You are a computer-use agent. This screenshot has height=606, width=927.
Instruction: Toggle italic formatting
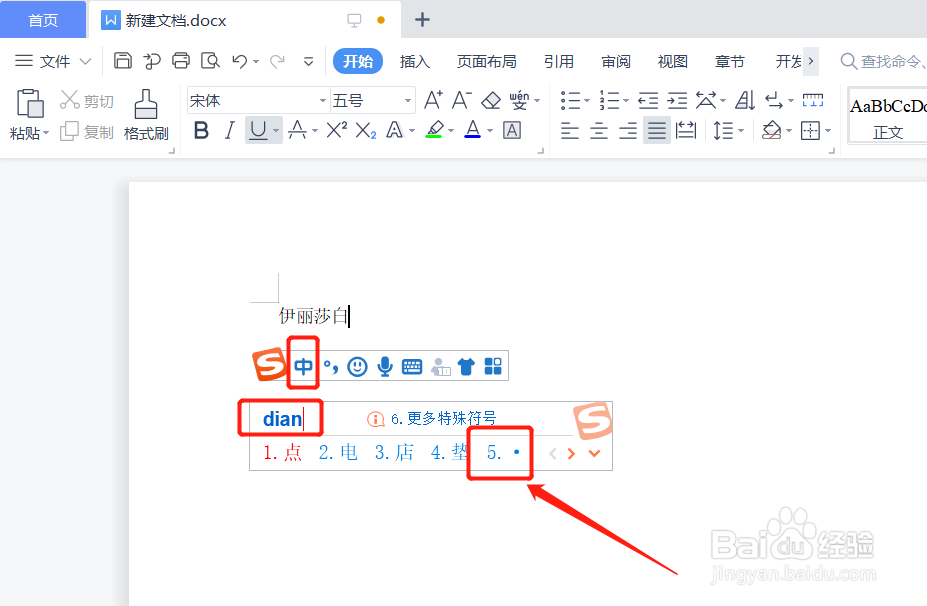(229, 131)
